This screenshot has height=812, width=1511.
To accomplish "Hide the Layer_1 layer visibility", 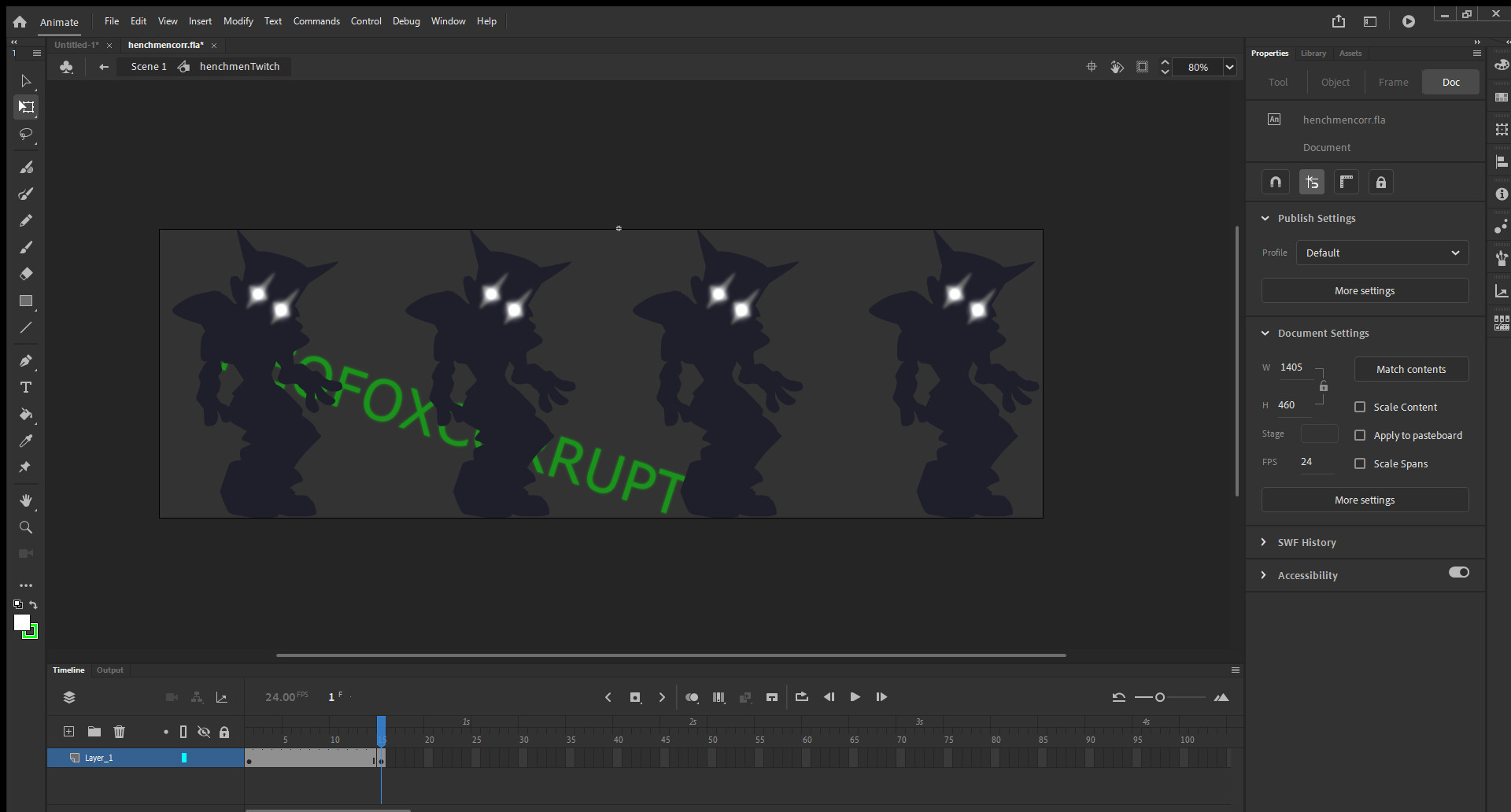I will pyautogui.click(x=204, y=758).
